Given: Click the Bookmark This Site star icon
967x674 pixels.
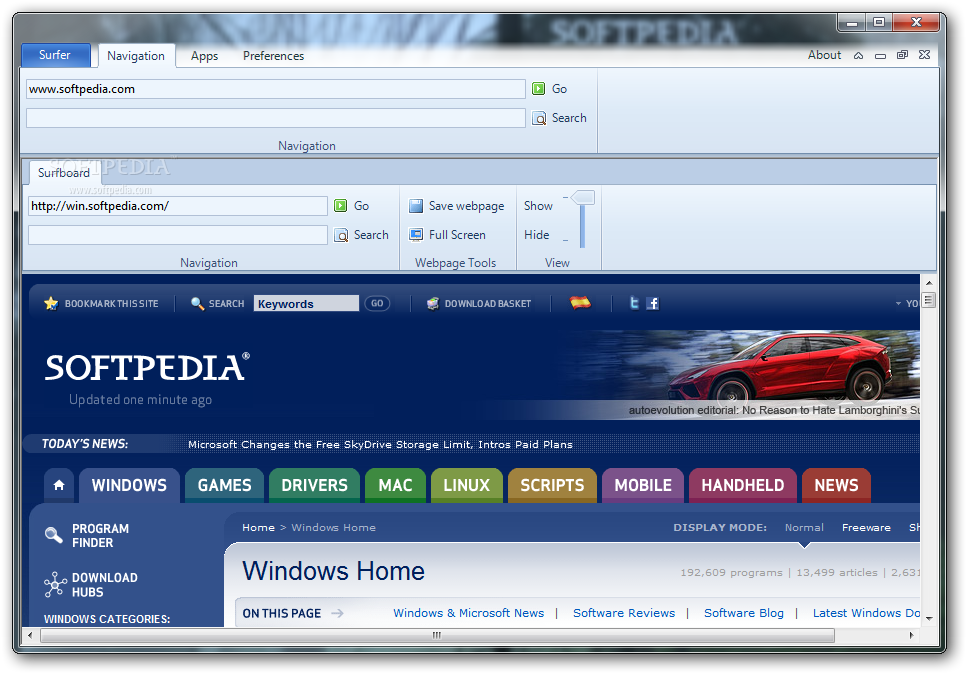Looking at the screenshot, I should (x=51, y=303).
